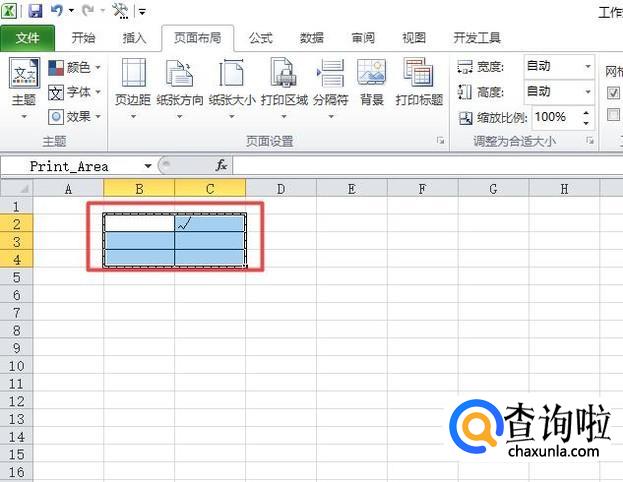
Task: Select column D header
Action: [280, 188]
